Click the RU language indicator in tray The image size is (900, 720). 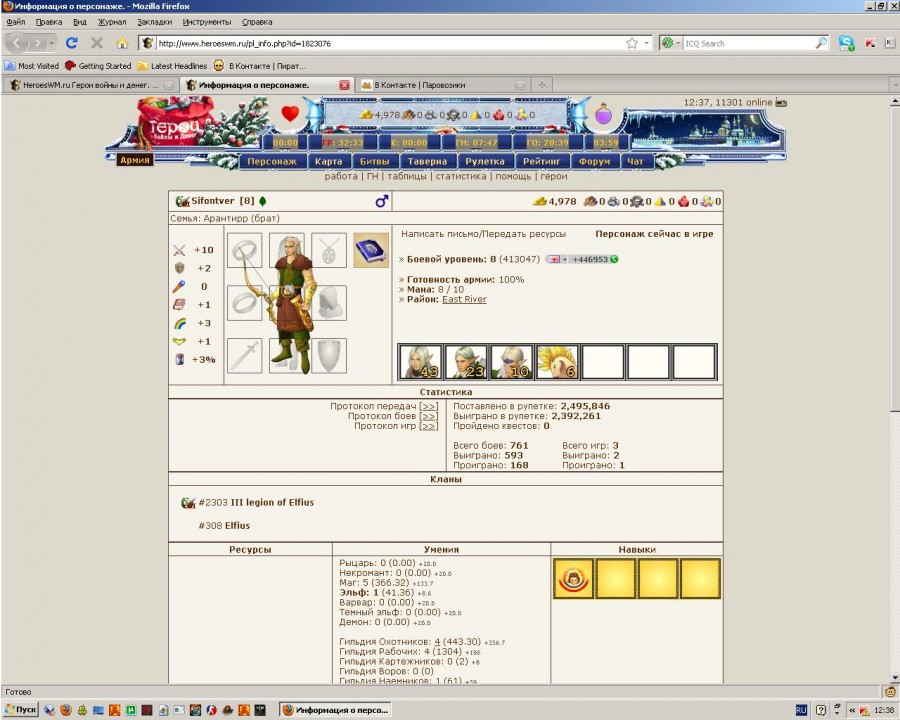click(801, 710)
